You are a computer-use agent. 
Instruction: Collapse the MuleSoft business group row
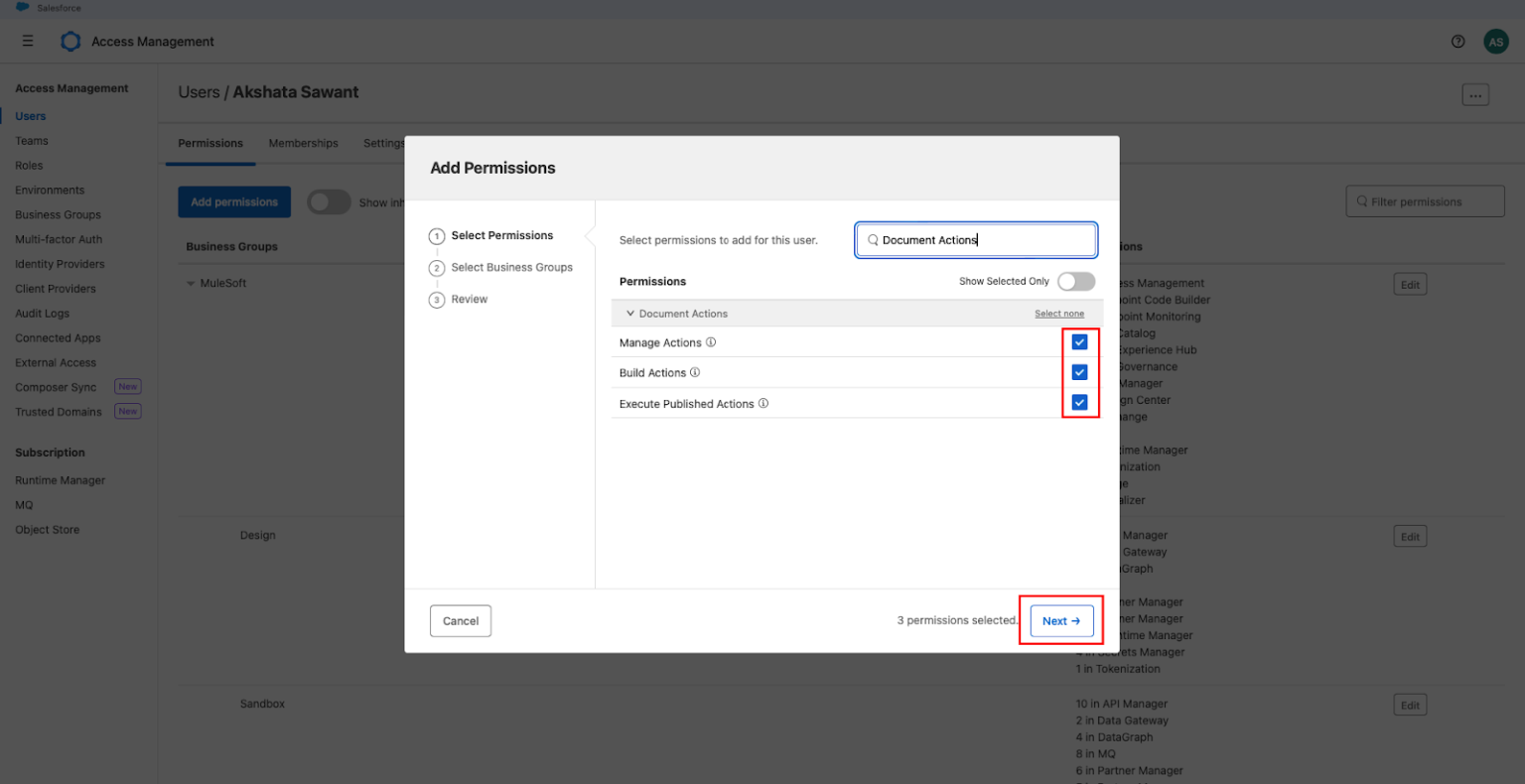point(191,284)
